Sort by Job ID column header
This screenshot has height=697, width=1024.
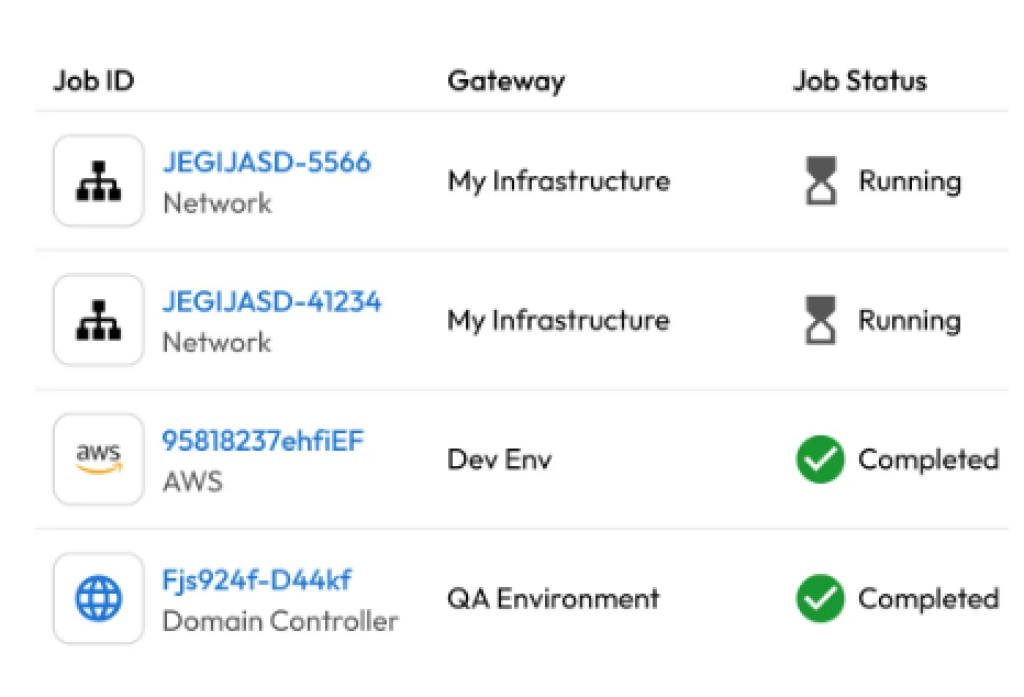coord(93,81)
